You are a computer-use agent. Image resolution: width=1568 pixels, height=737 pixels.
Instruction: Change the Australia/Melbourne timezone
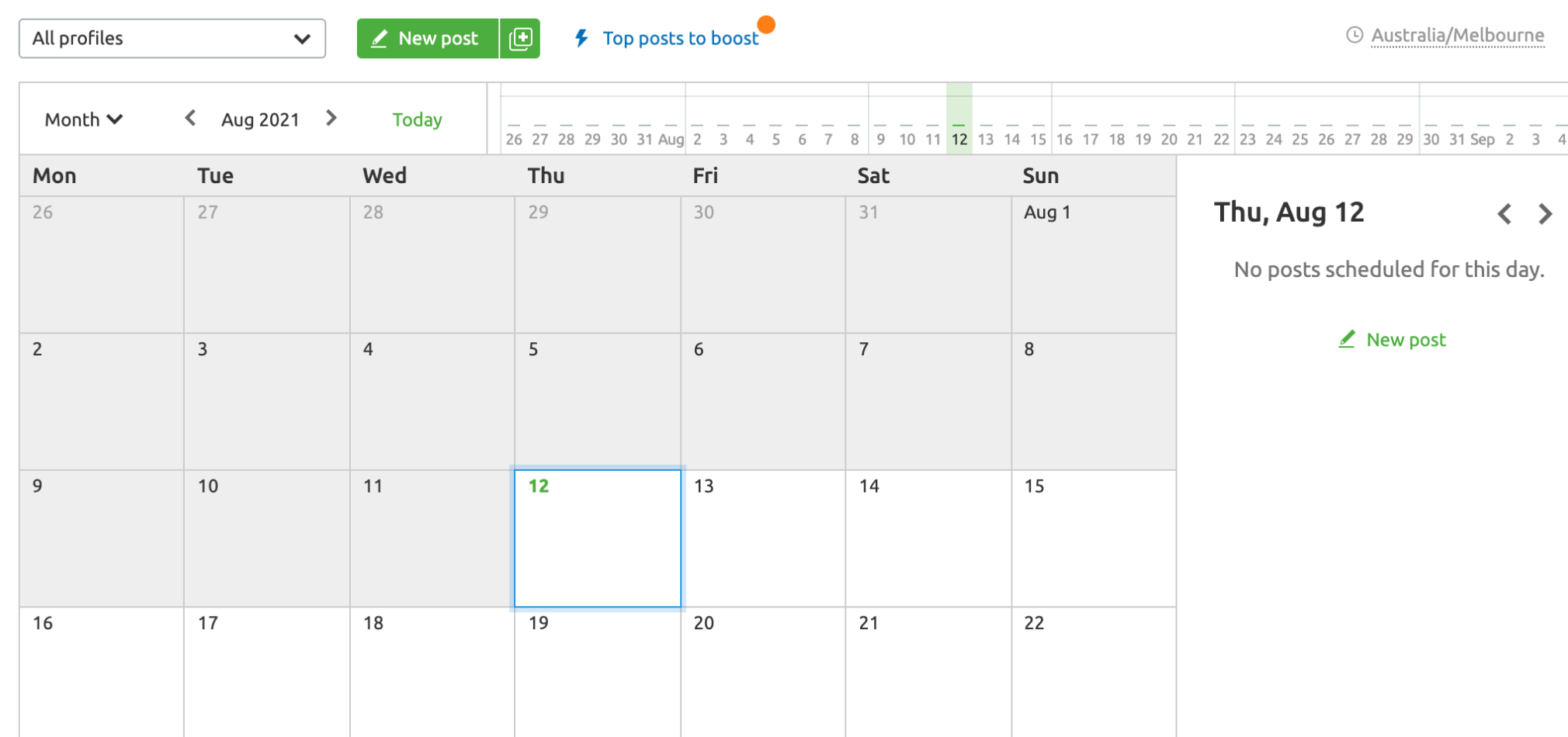[x=1457, y=36]
